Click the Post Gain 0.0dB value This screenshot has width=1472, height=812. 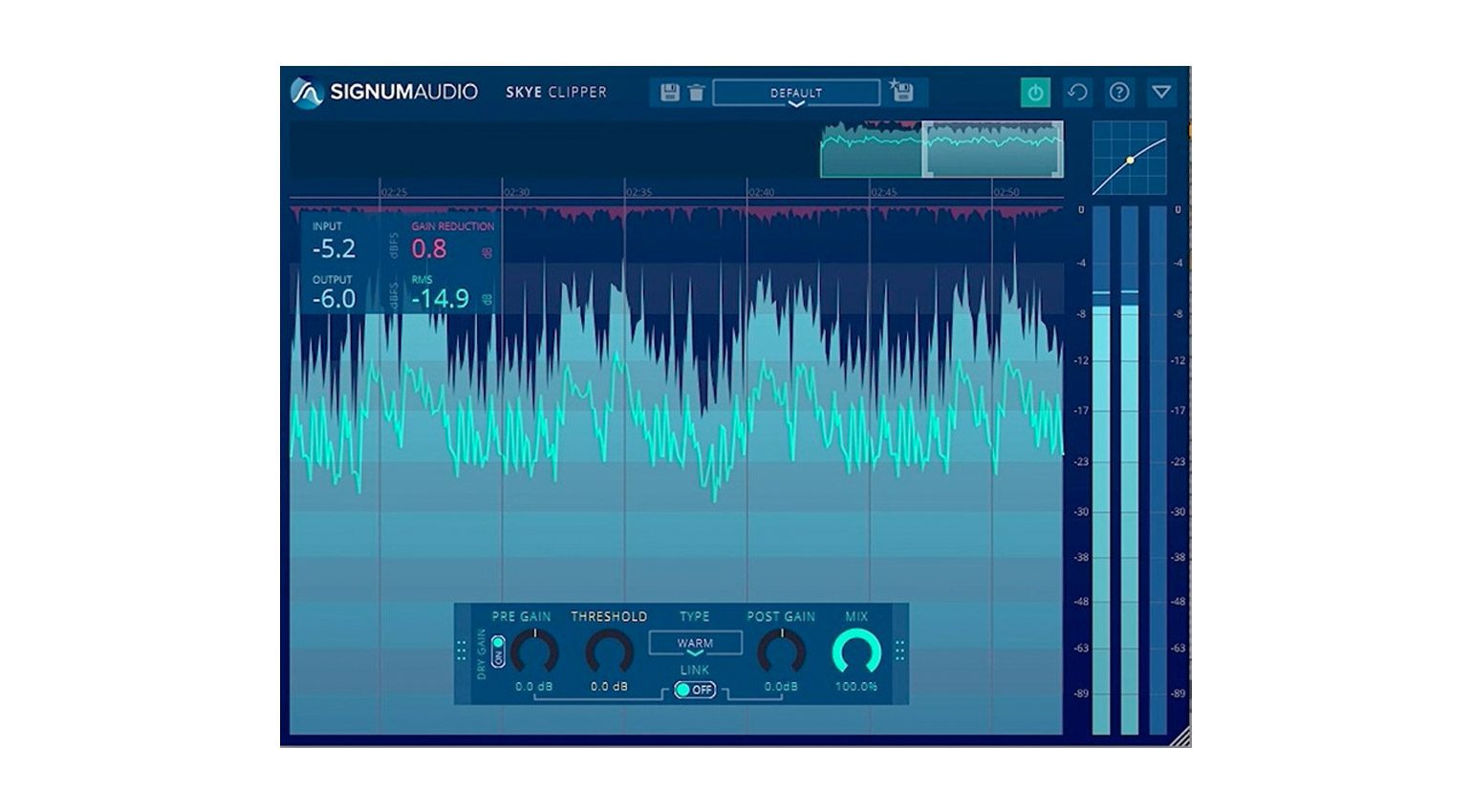[x=781, y=687]
